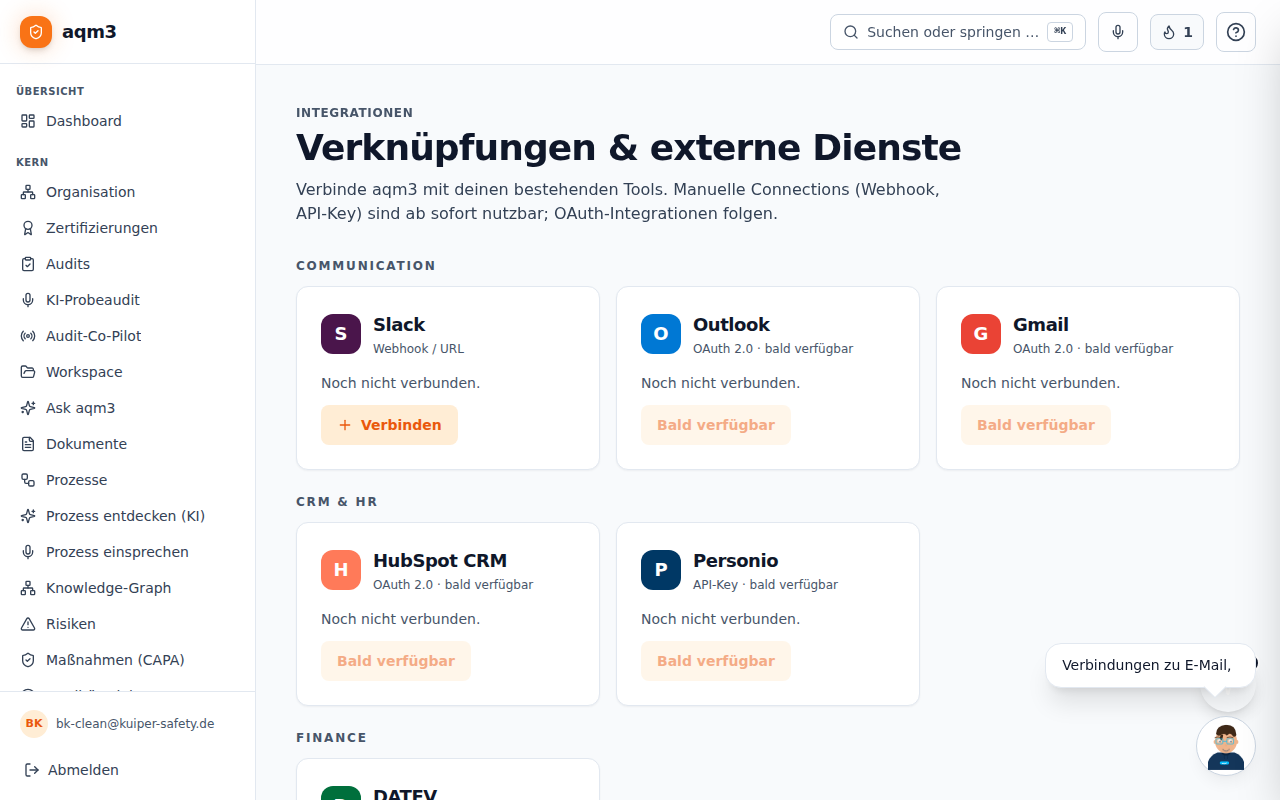Click the Gmail card title
The image size is (1280, 800).
click(x=1041, y=325)
